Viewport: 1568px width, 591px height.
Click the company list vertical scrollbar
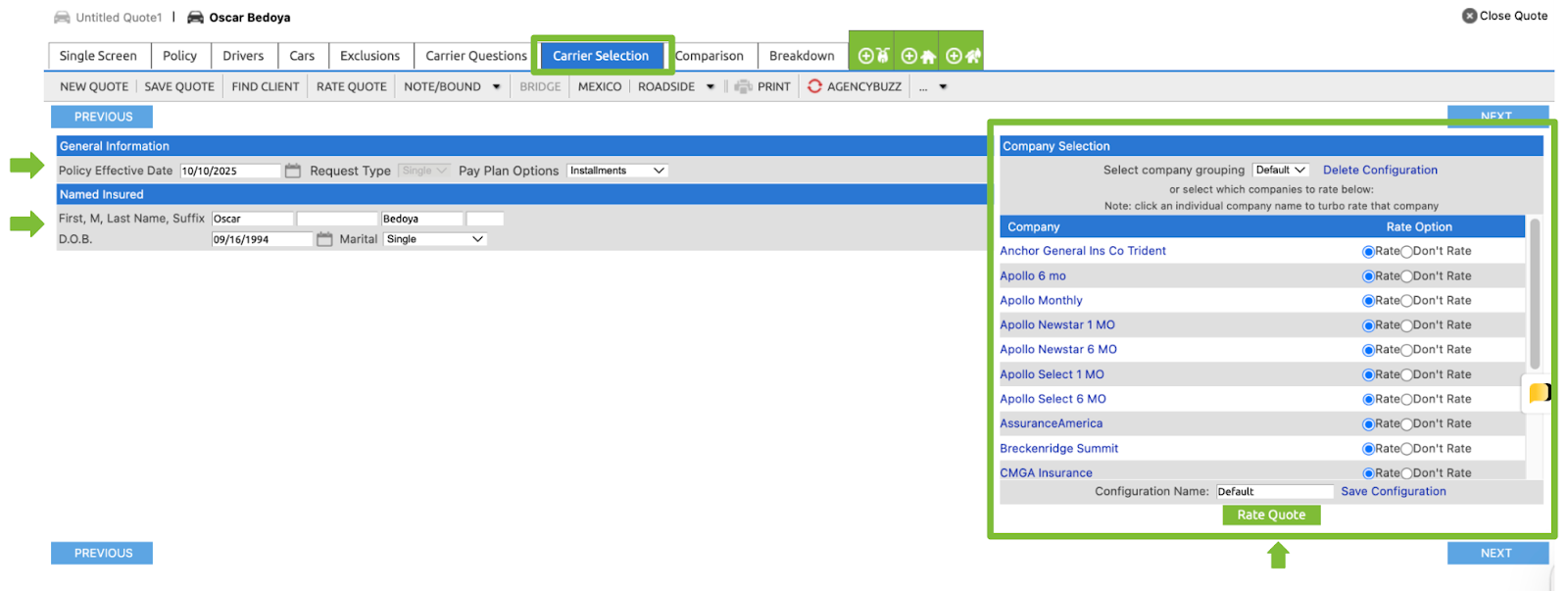[x=1535, y=294]
